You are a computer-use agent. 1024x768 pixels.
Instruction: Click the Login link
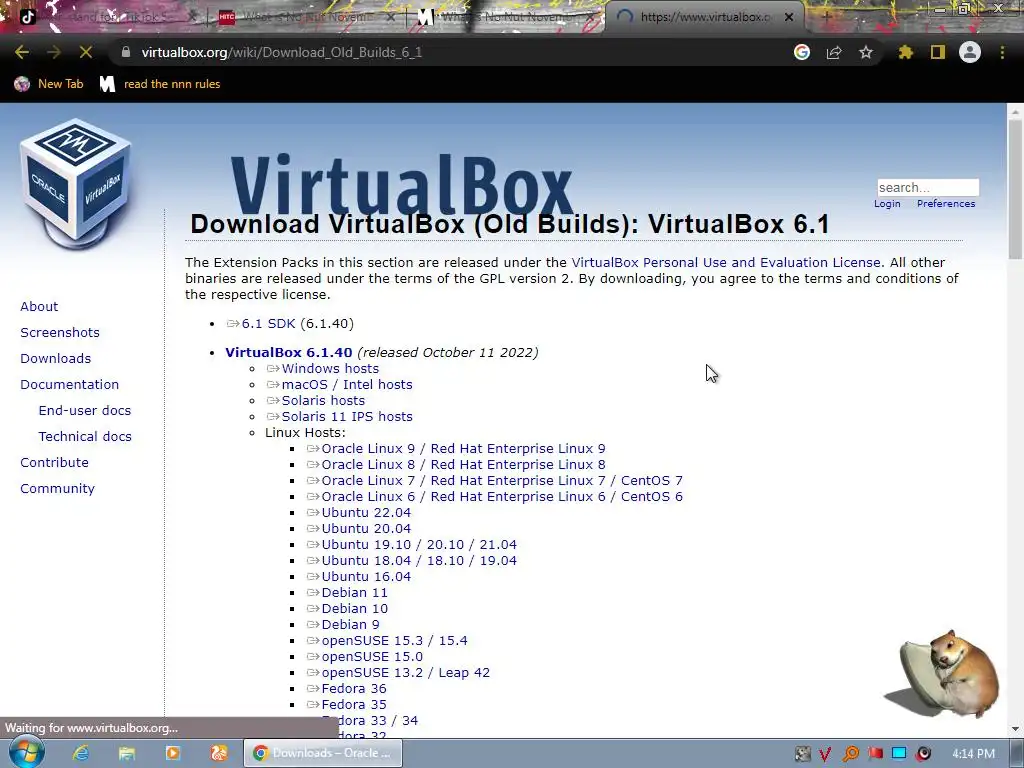click(887, 204)
